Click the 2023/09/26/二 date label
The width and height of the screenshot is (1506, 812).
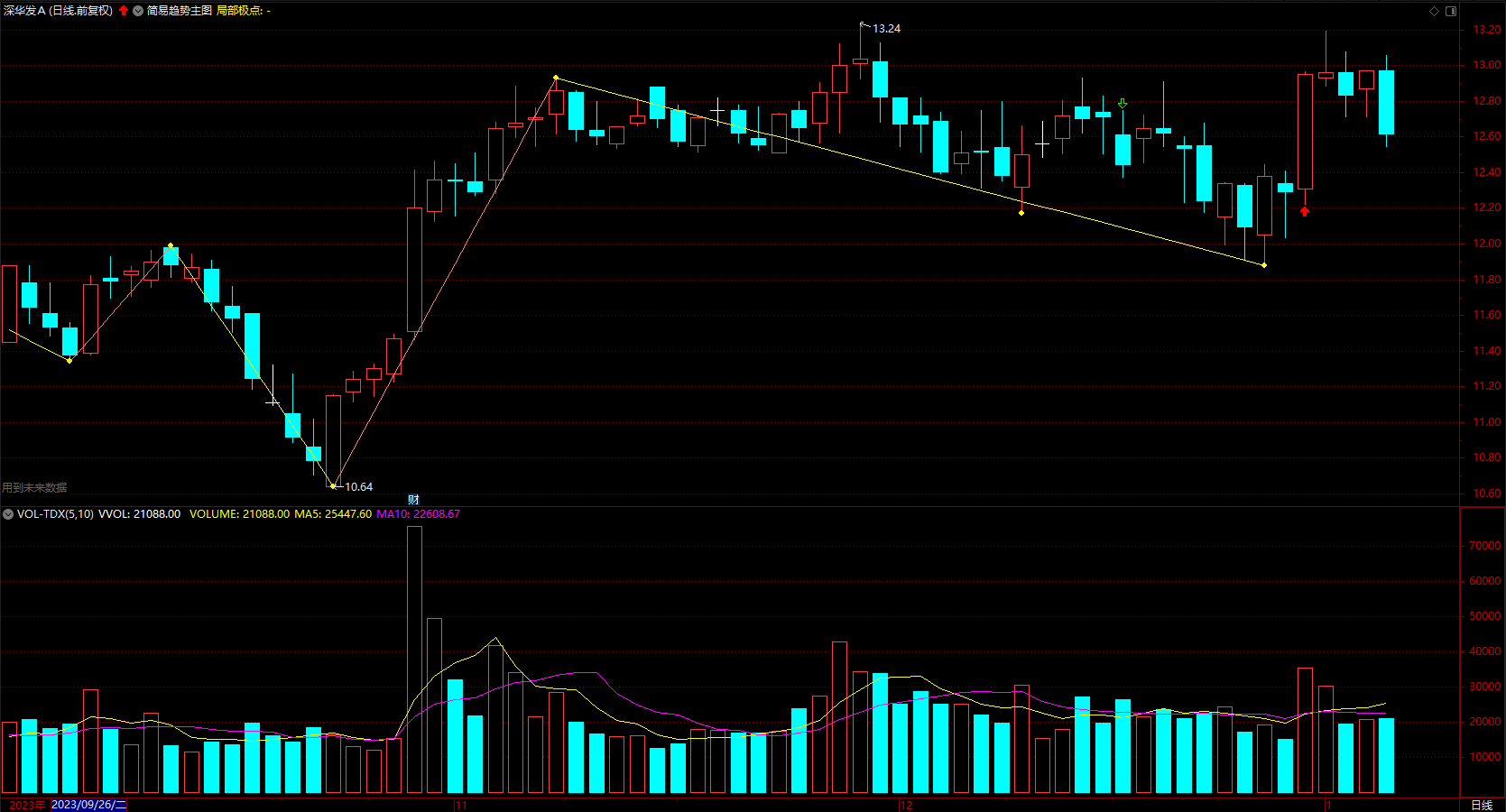89,805
